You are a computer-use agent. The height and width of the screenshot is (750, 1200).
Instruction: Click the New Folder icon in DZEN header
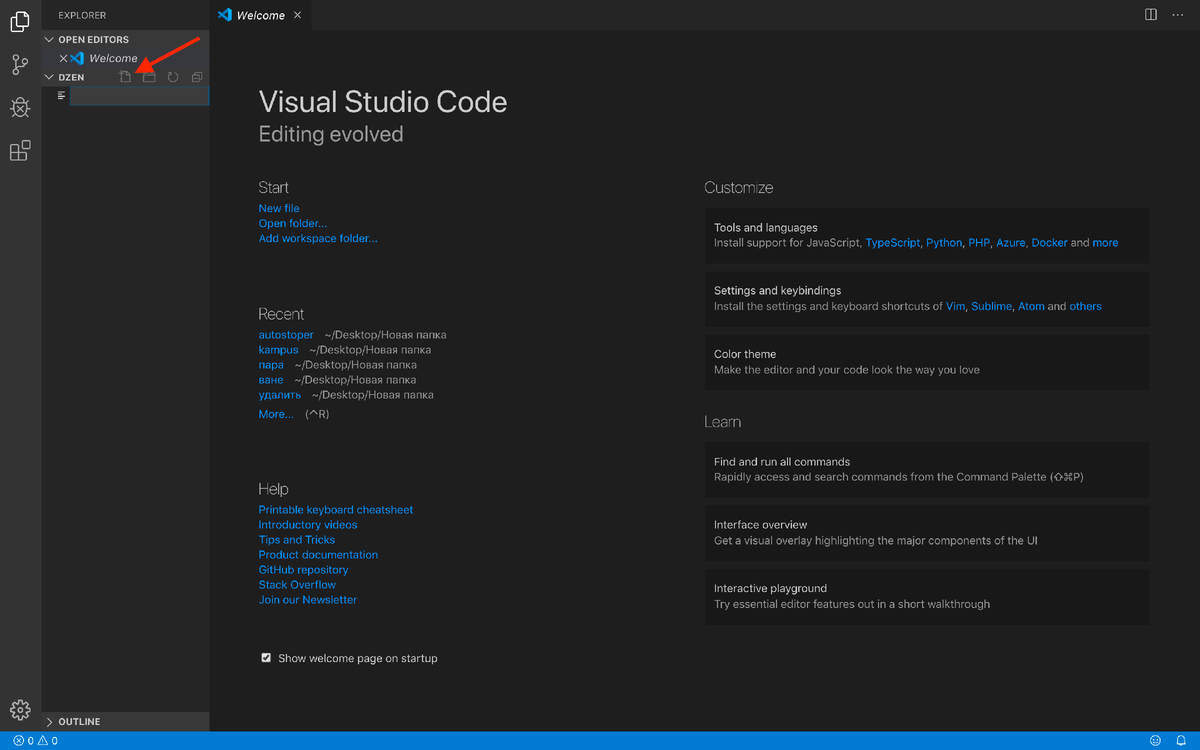149,77
